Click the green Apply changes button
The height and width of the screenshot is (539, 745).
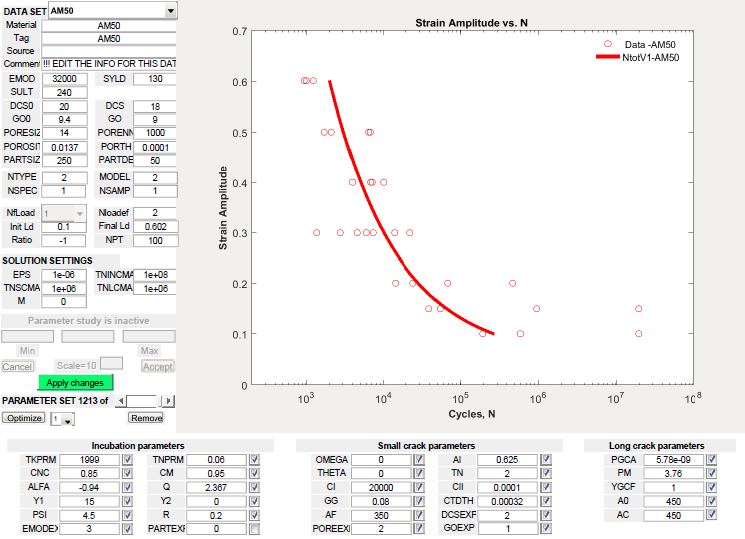pyautogui.click(x=76, y=382)
